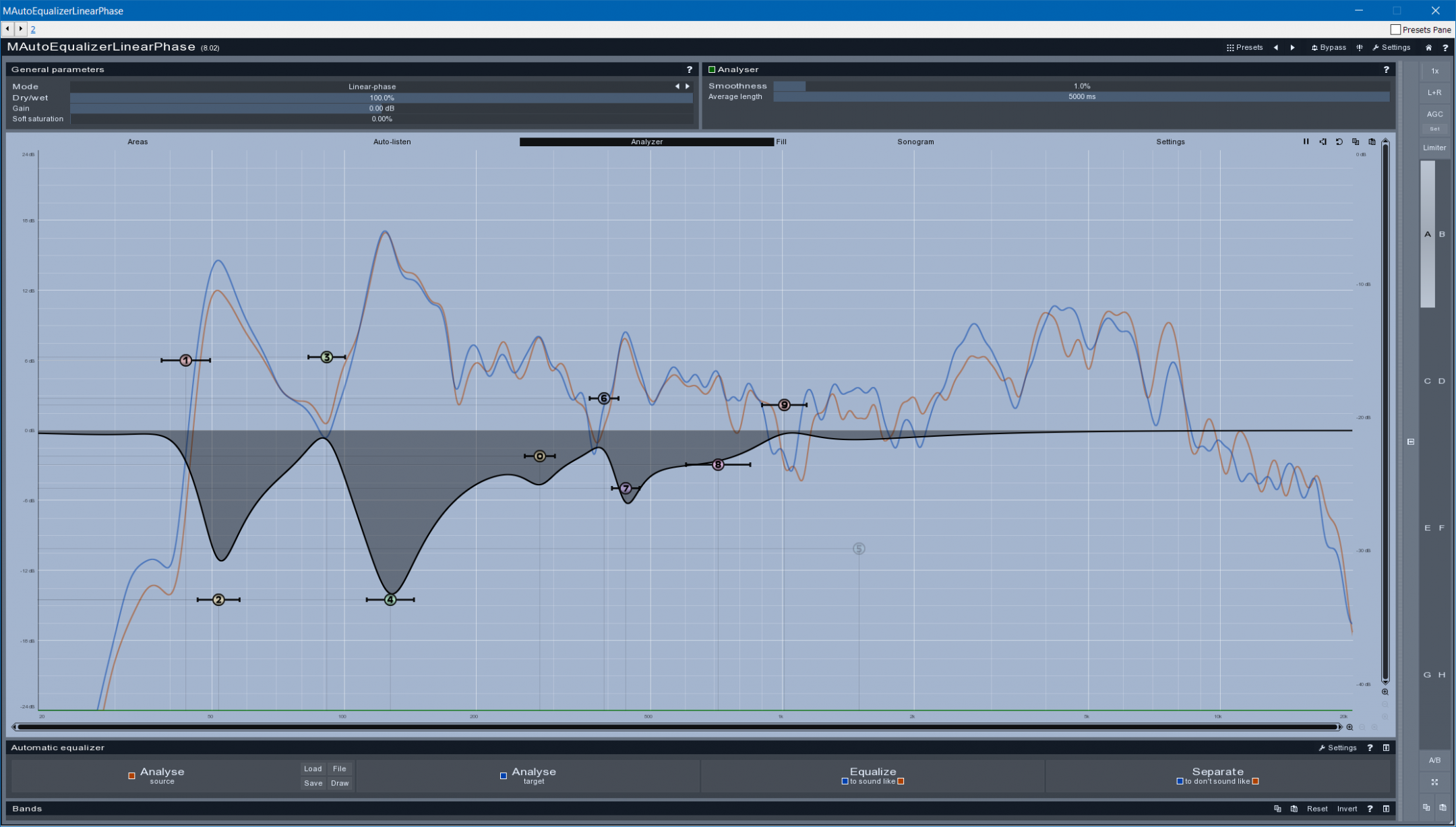
Task: Reset all bands
Action: point(1317,809)
